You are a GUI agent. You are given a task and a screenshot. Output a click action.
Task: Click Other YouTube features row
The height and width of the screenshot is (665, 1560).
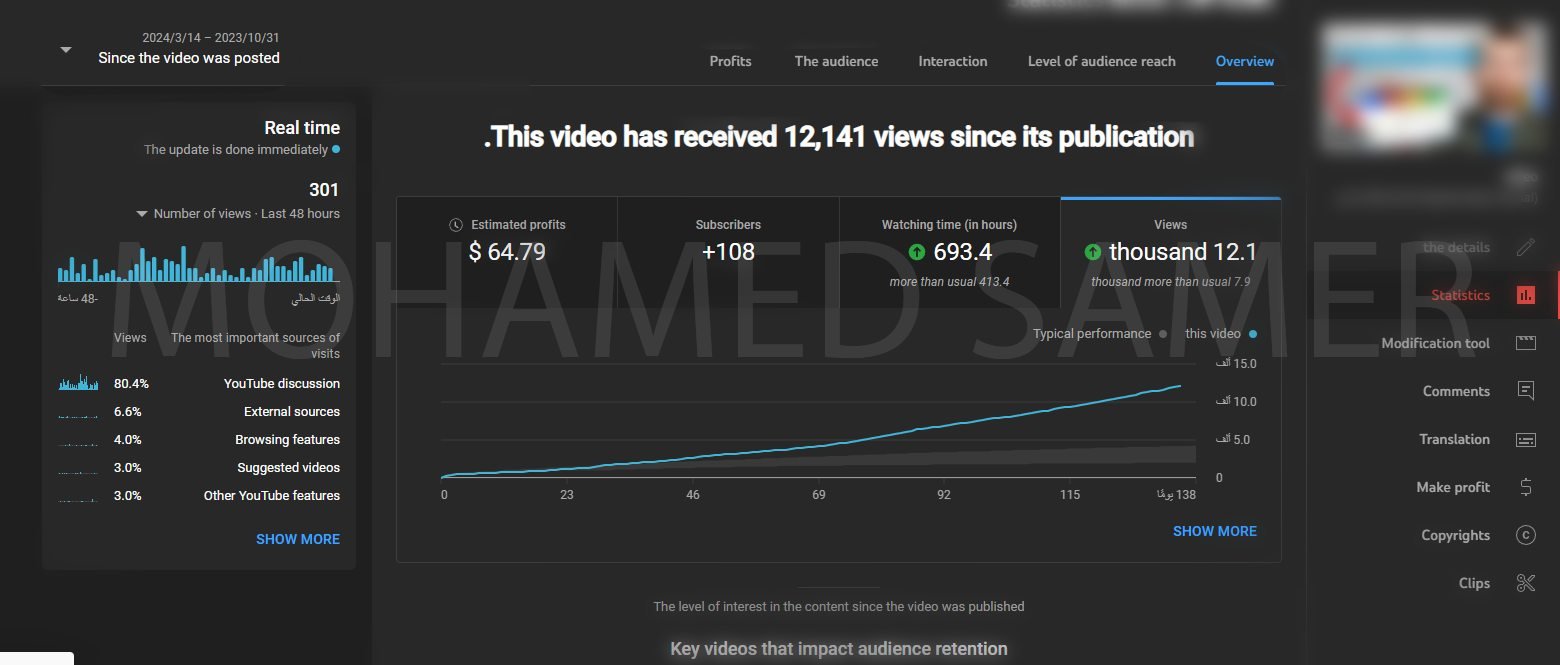coord(198,495)
